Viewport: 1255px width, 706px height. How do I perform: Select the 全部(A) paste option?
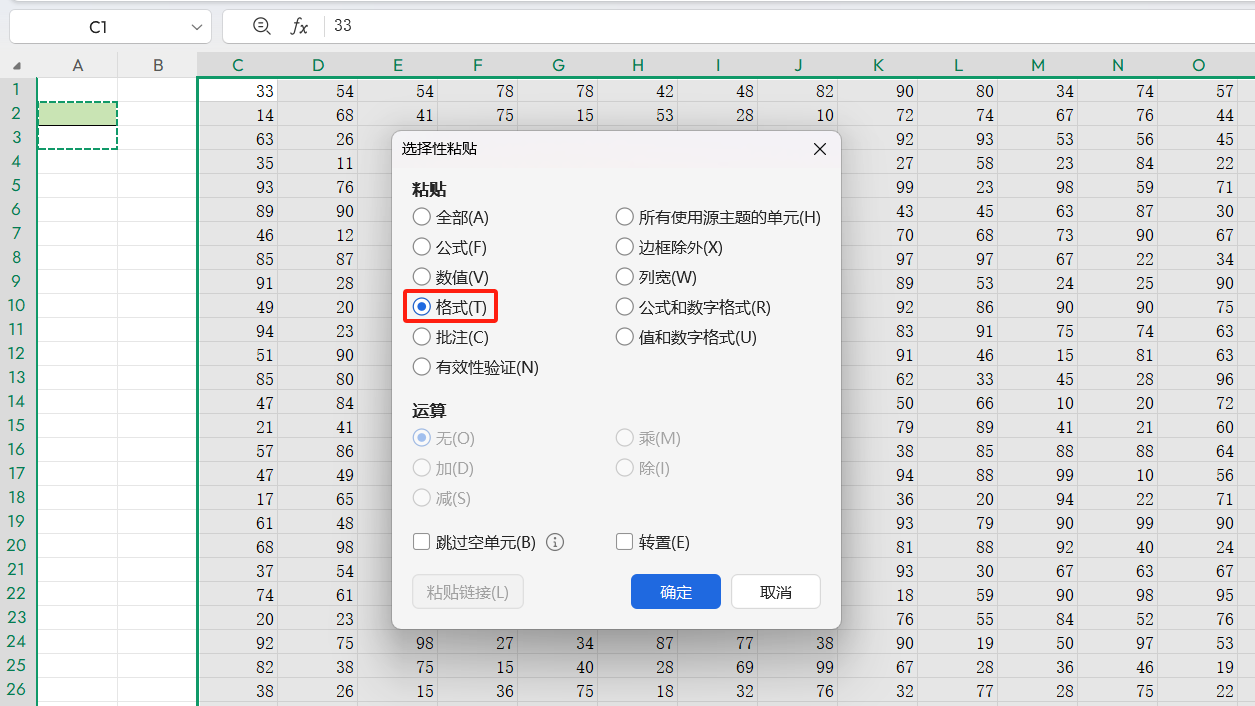tap(422, 217)
